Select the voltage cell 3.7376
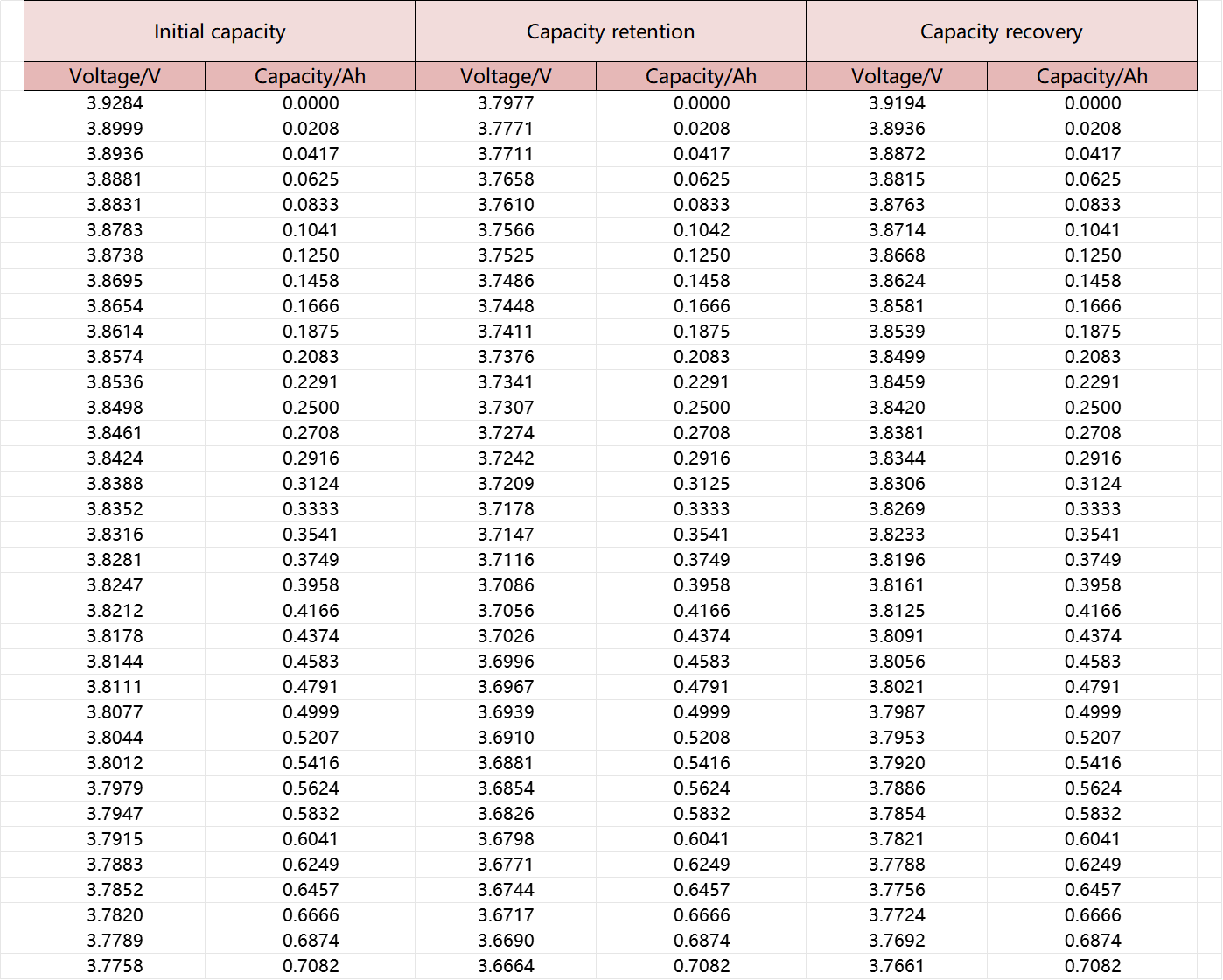Image resolution: width=1223 pixels, height=980 pixels. [x=506, y=357]
